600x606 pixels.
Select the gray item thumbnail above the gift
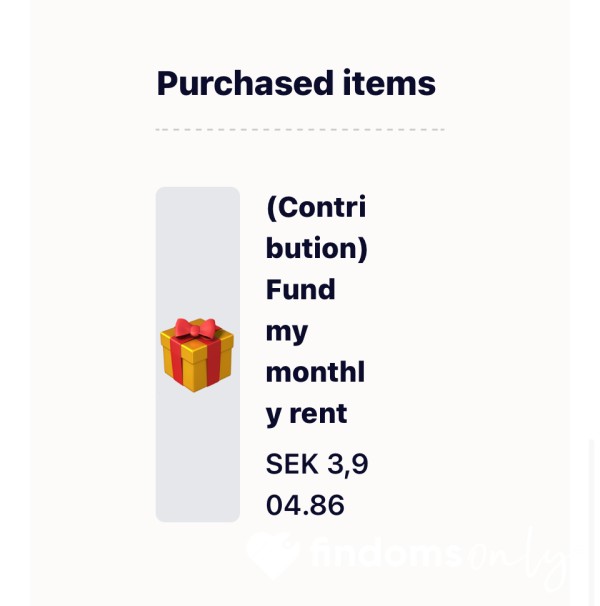[198, 251]
